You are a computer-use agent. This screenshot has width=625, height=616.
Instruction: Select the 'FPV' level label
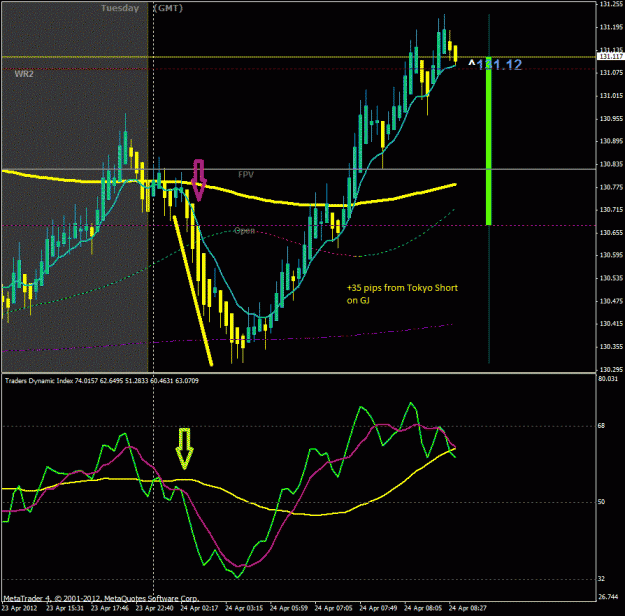tap(246, 174)
